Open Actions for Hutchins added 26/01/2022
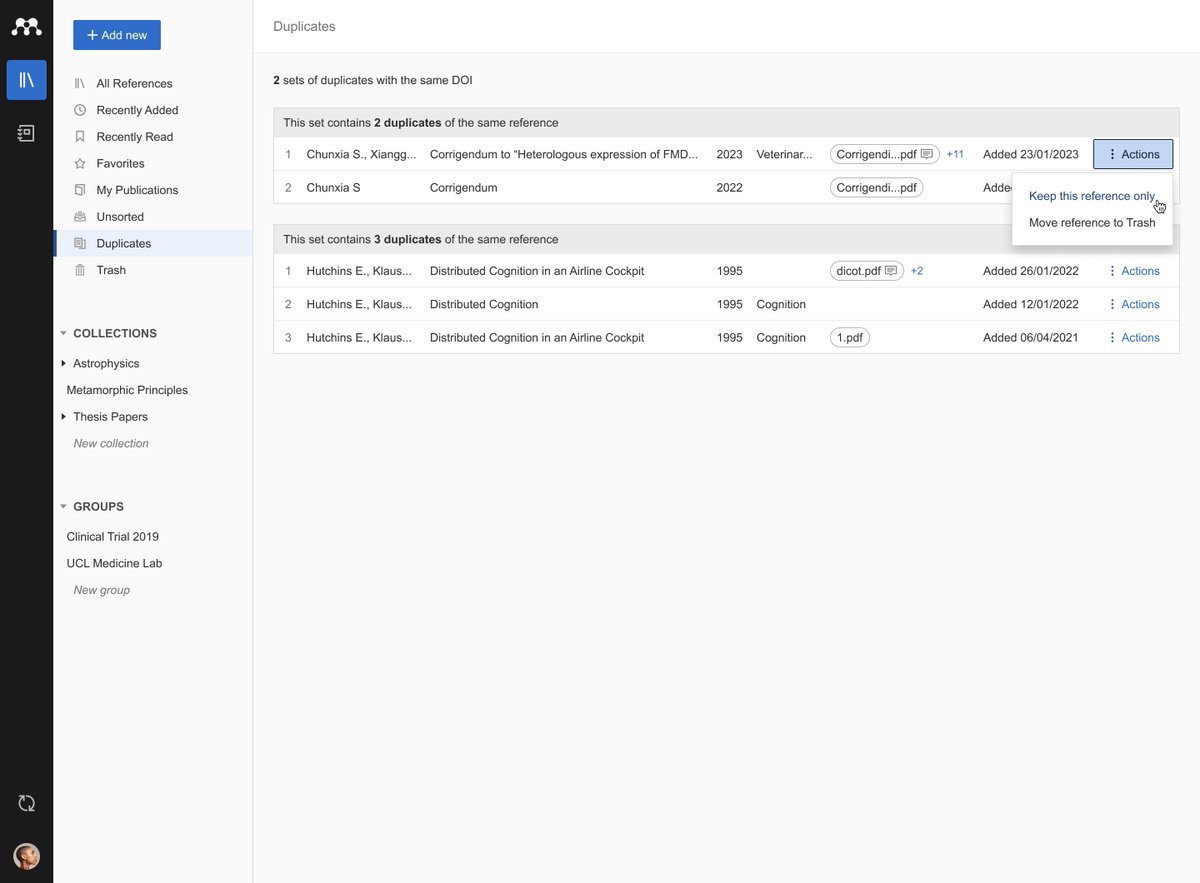Screen dimensions: 1200x883 point(1134,271)
